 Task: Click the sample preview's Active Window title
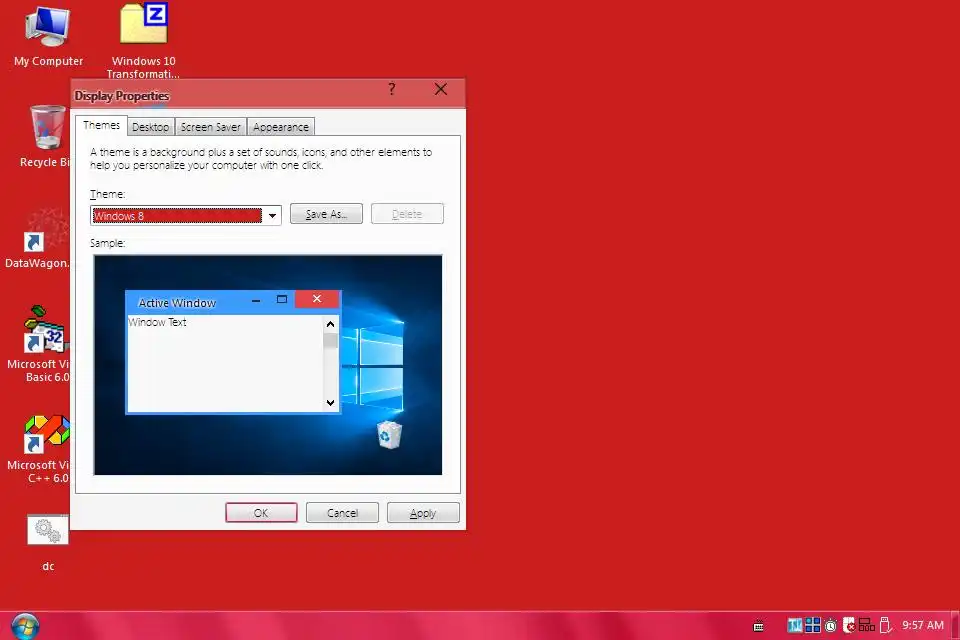(177, 303)
